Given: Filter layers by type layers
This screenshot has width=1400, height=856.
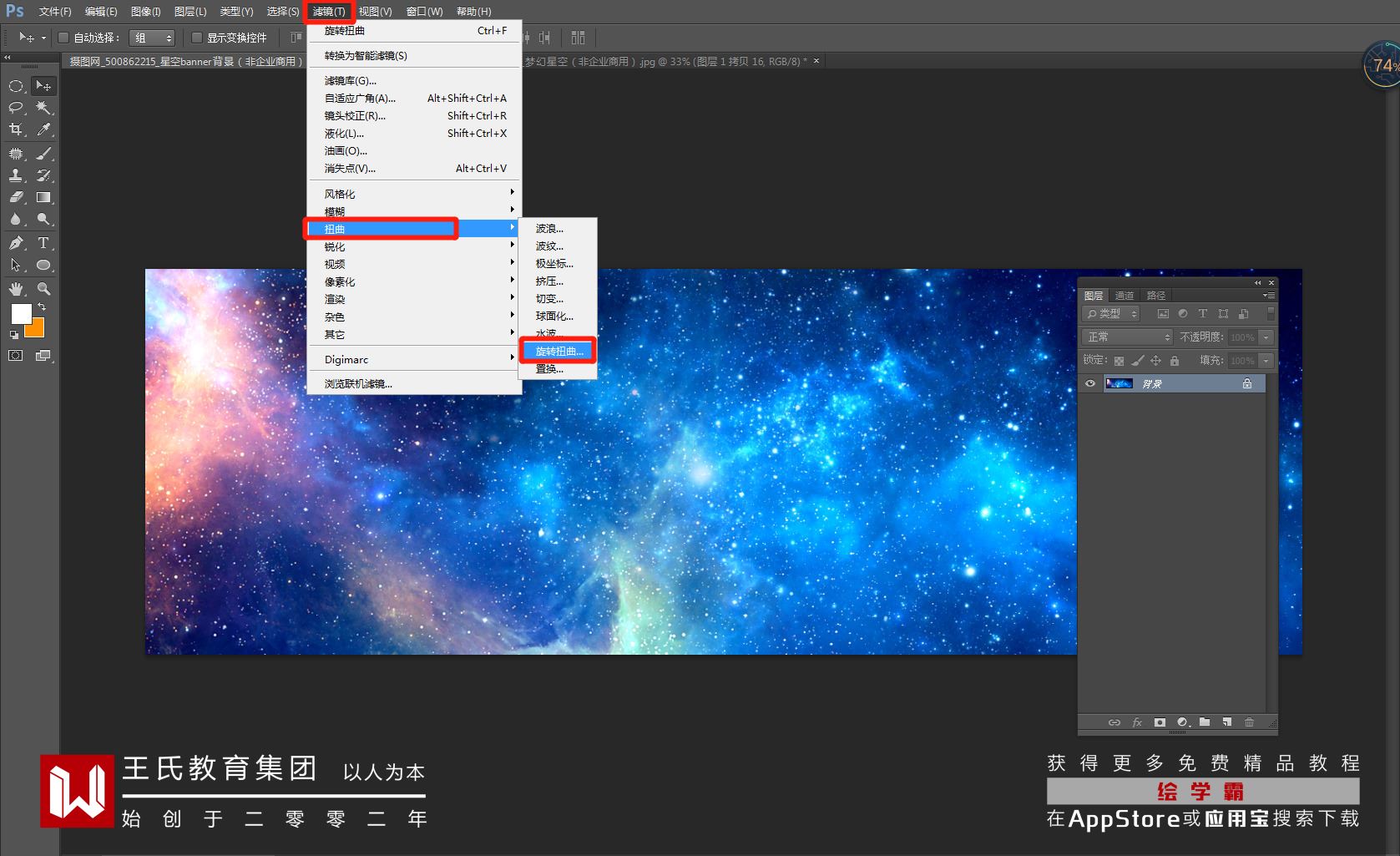Looking at the screenshot, I should coord(1203,314).
